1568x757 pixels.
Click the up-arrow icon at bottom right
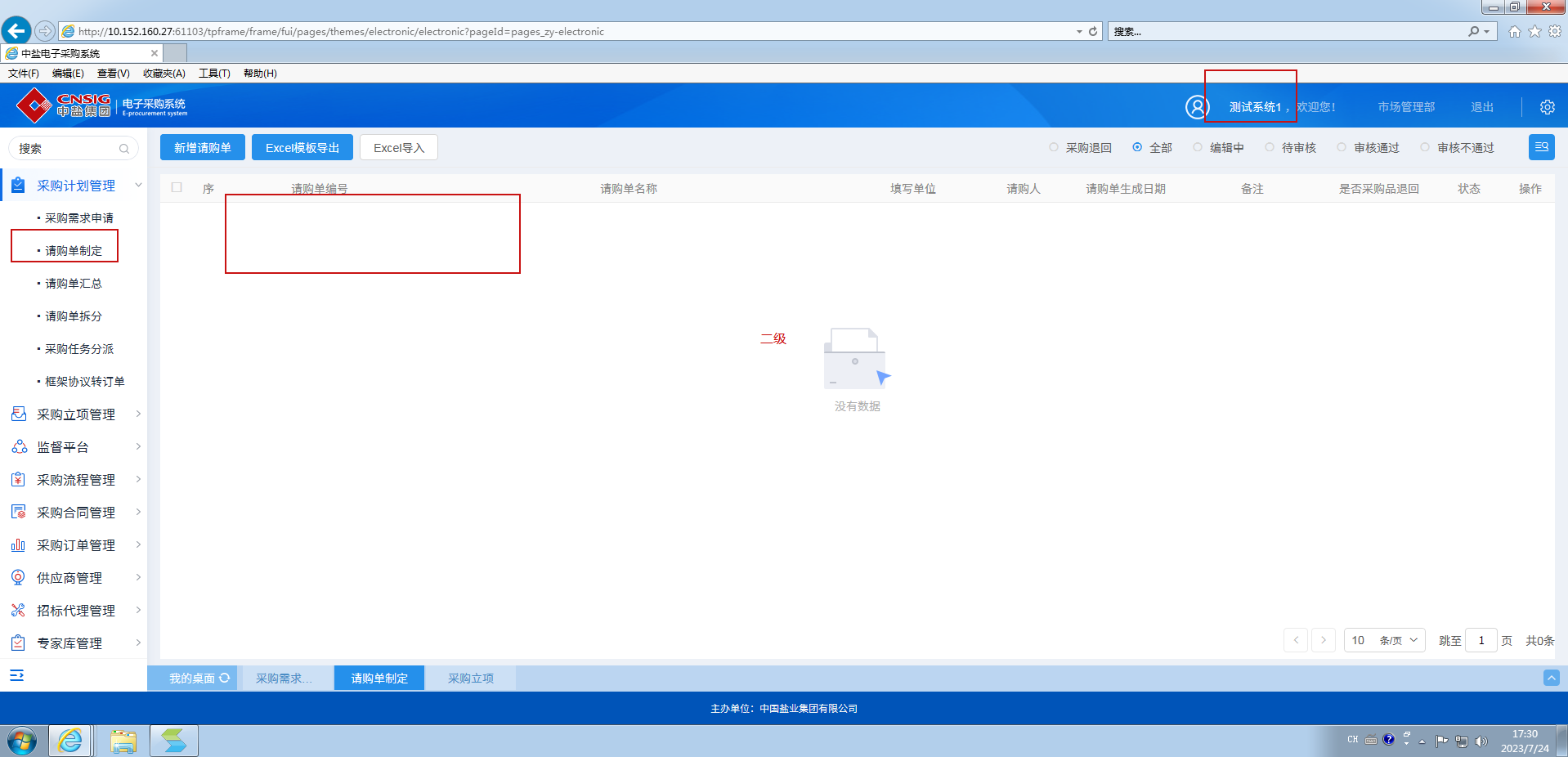click(1551, 678)
